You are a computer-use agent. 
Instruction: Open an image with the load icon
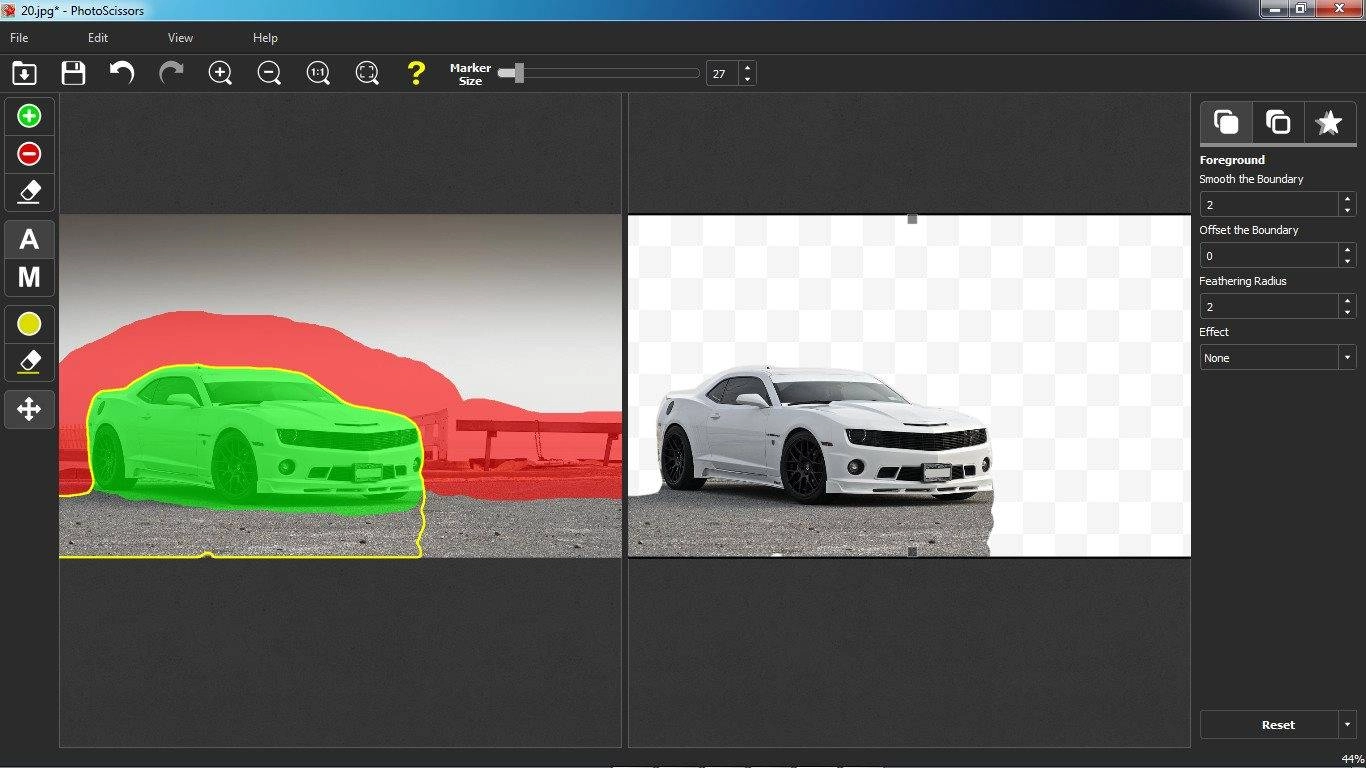click(x=24, y=73)
